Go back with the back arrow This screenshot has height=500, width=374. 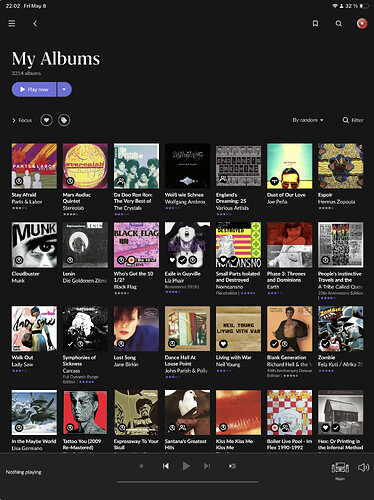click(35, 23)
